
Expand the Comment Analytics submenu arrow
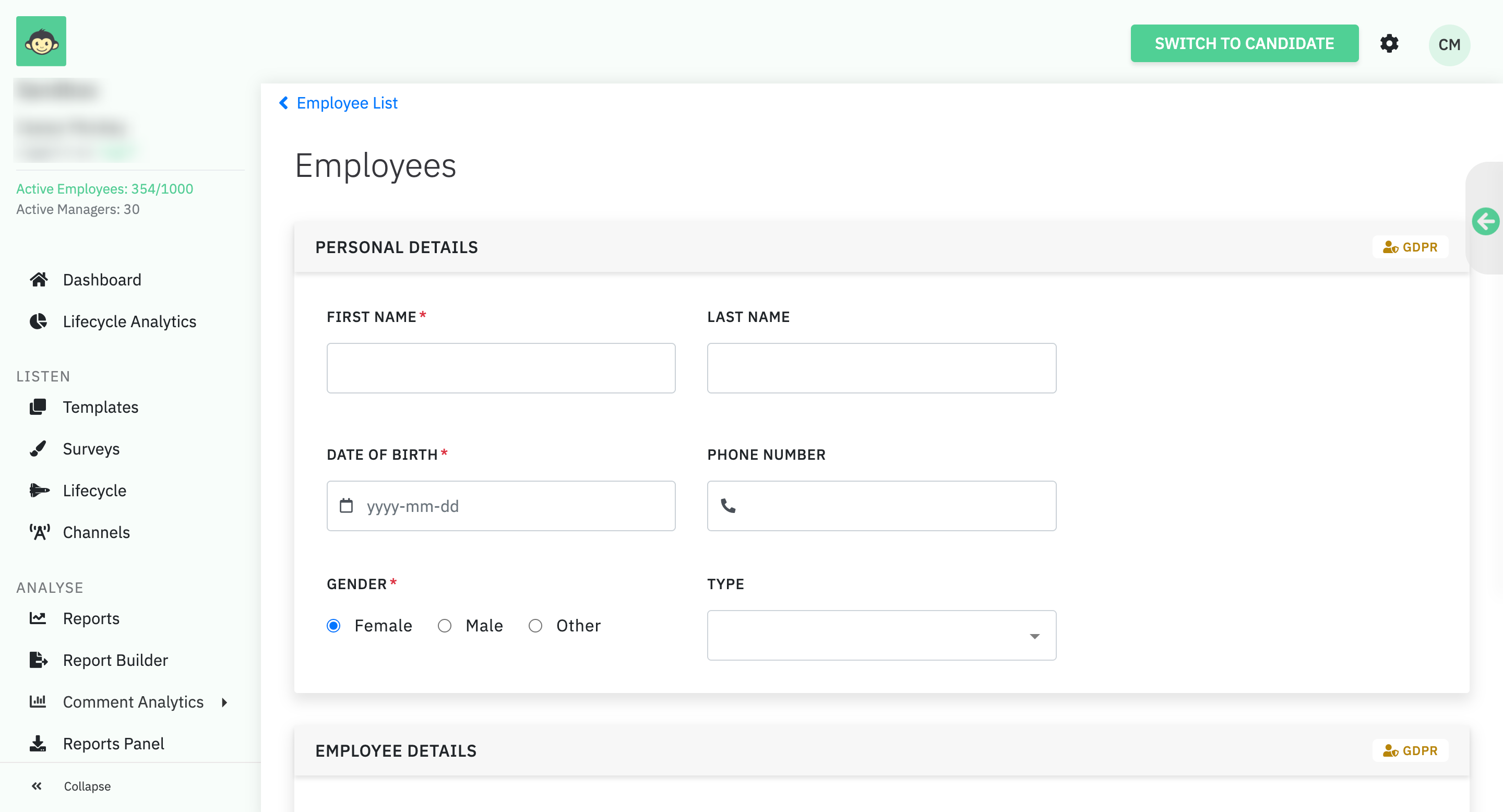point(224,702)
